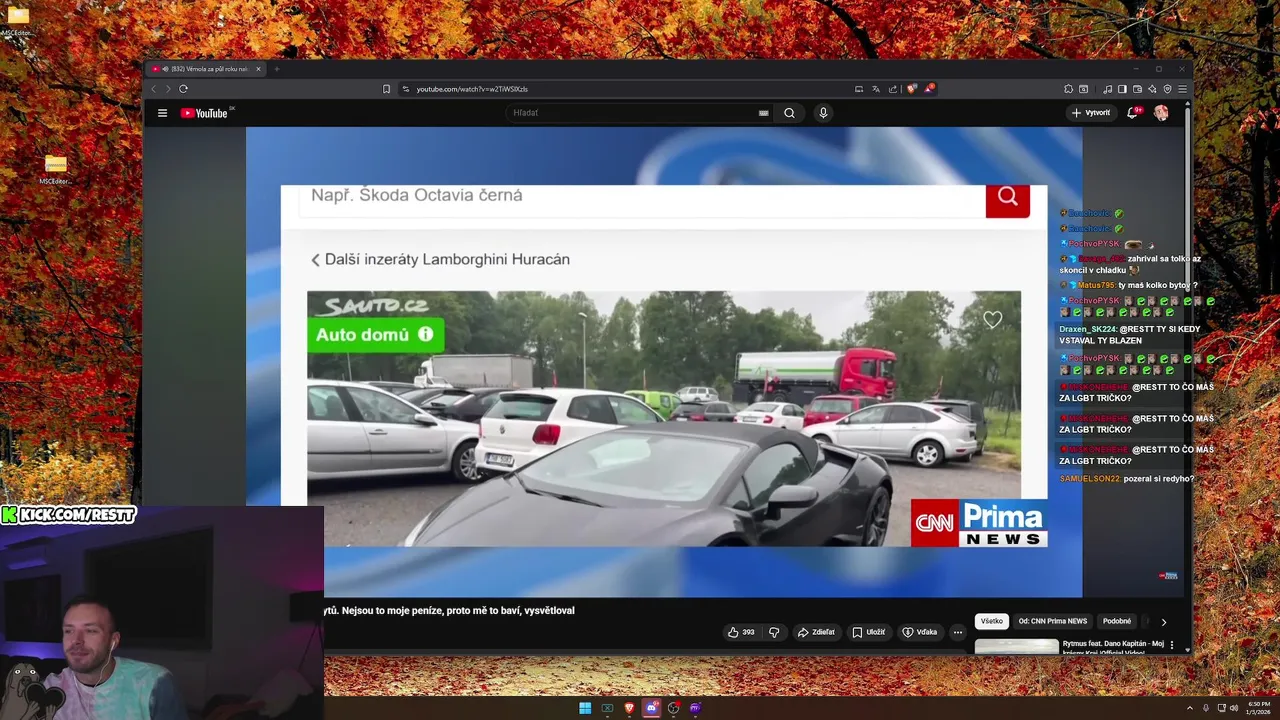Open the Xbox Game Bar taskbar icon
1280x720 pixels.
click(607, 708)
